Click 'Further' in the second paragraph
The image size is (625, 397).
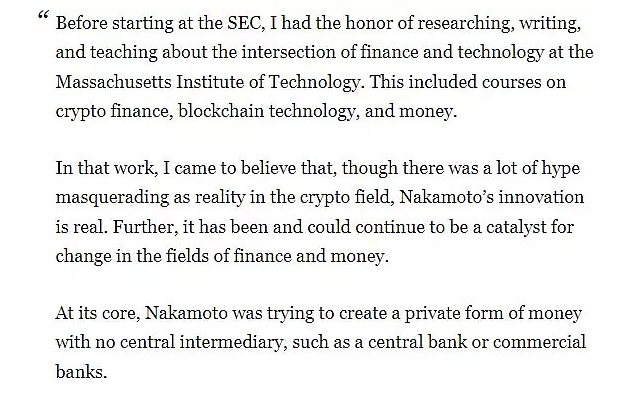click(x=145, y=227)
